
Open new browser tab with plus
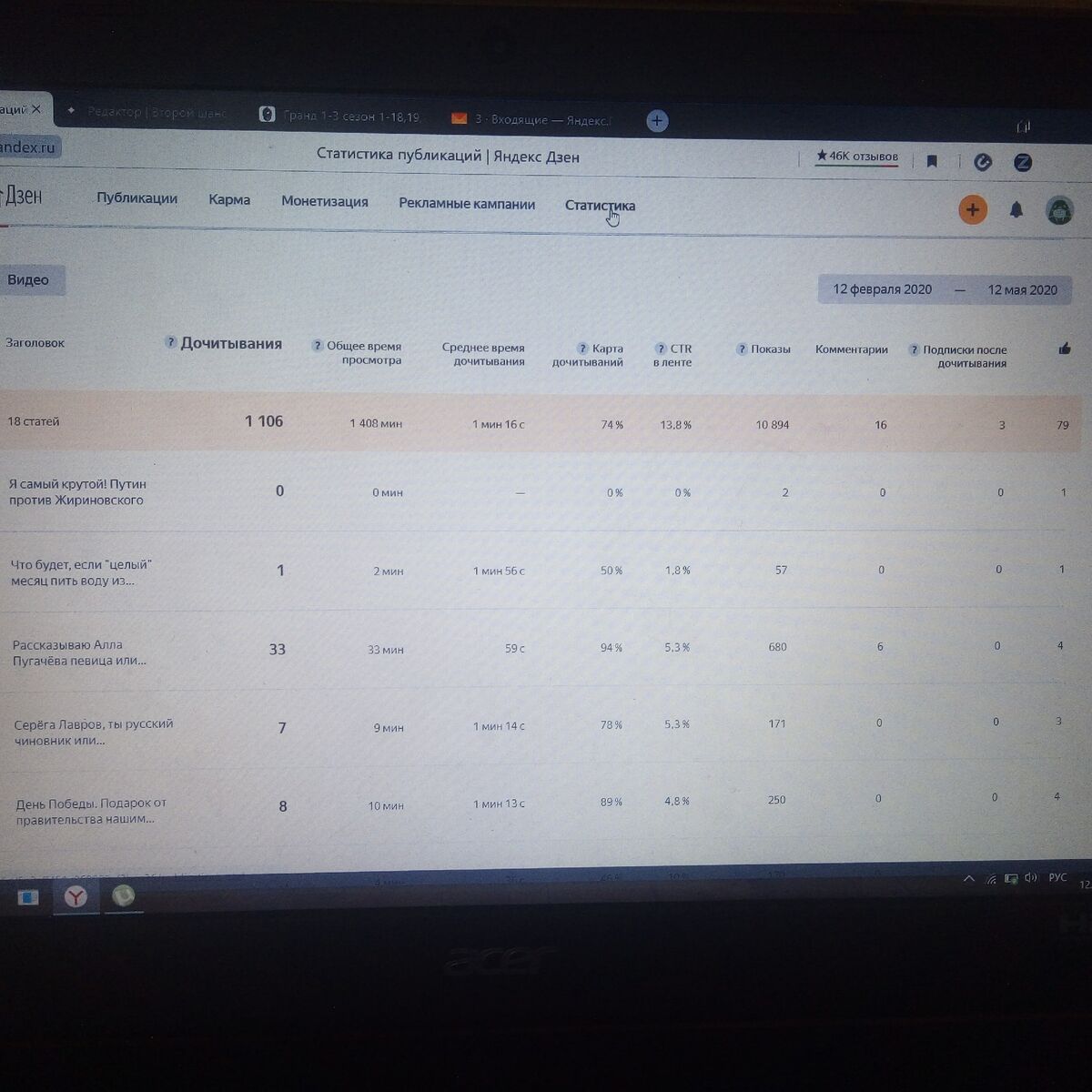pos(657,120)
